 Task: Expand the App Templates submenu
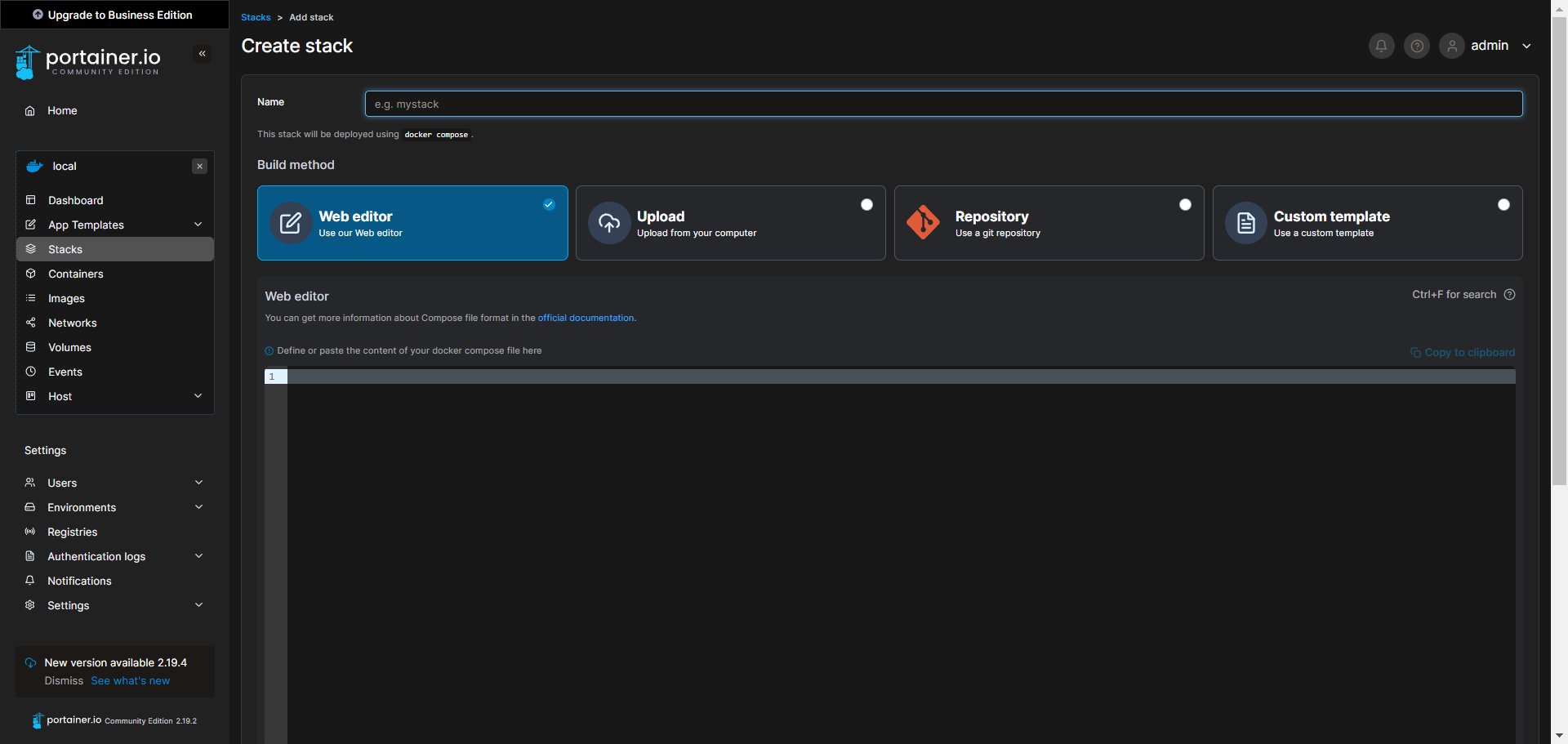pyautogui.click(x=198, y=225)
